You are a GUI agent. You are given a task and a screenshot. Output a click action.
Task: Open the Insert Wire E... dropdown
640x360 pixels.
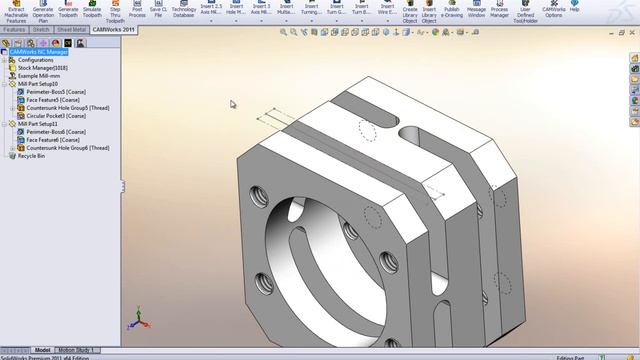387,21
